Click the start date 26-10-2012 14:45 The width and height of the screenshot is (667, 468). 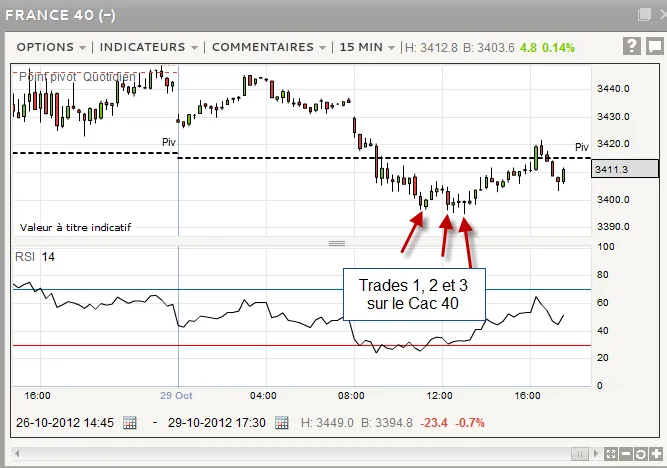(65, 423)
